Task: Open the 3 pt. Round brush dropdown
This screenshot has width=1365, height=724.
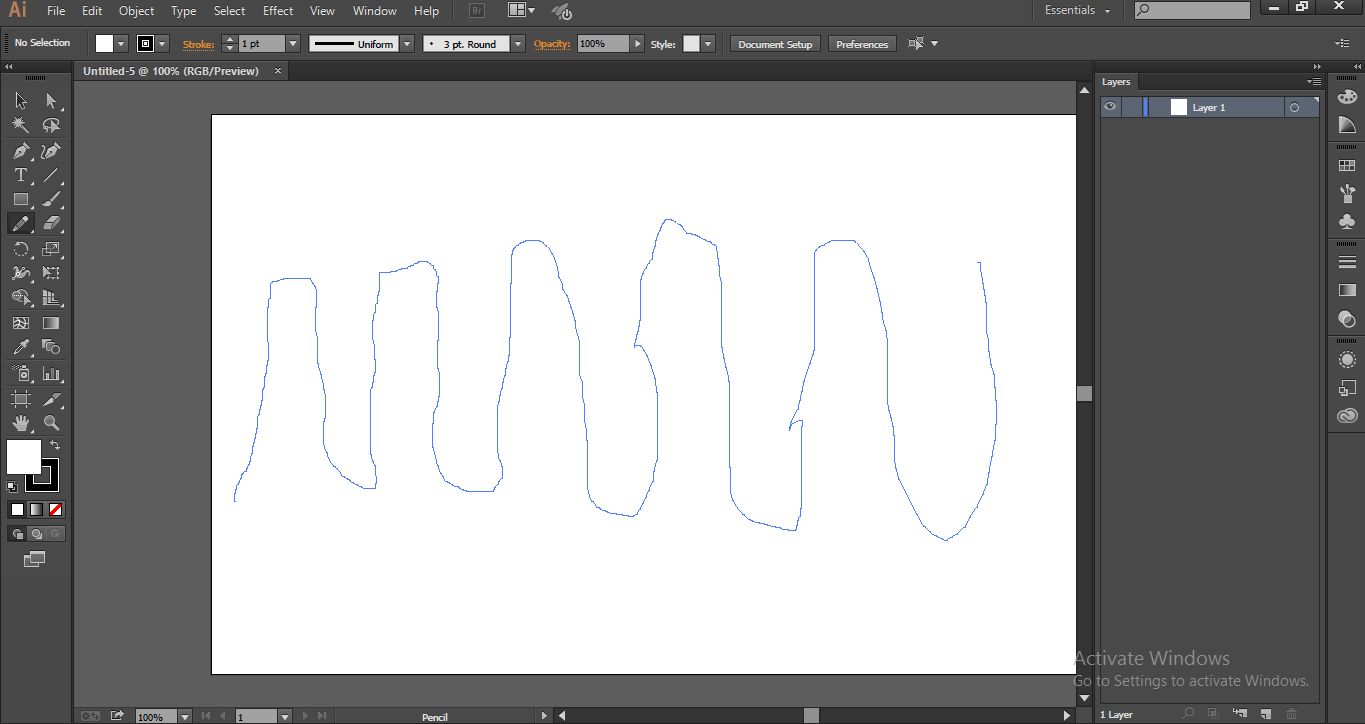Action: (x=516, y=43)
